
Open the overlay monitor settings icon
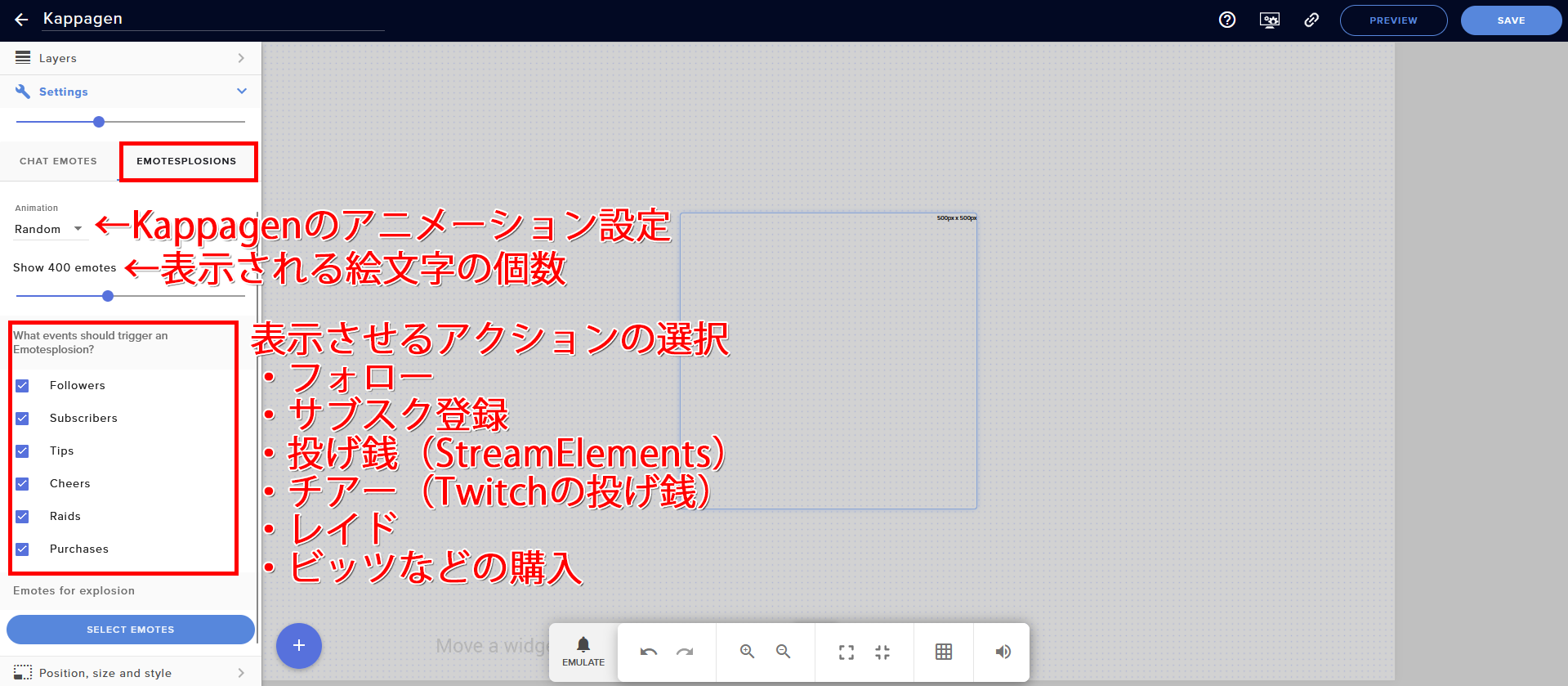point(1270,20)
